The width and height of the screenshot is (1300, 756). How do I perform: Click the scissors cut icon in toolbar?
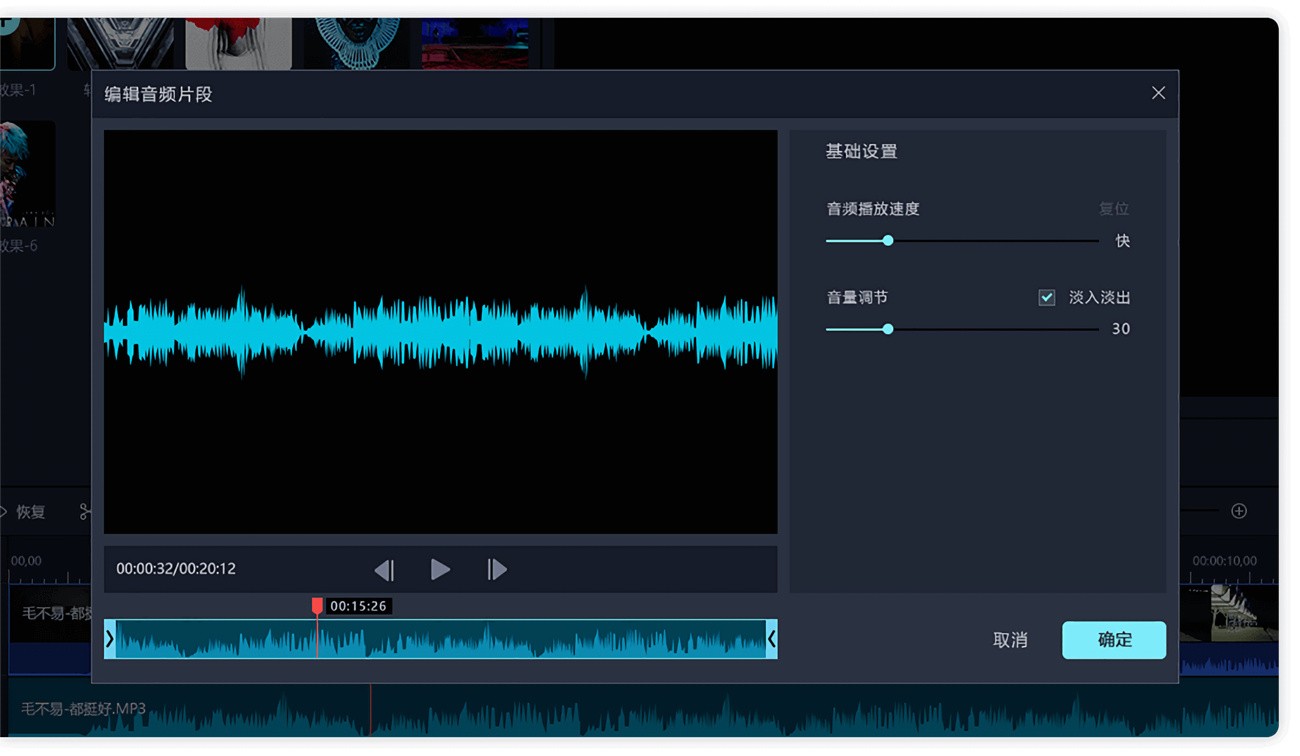(85, 512)
